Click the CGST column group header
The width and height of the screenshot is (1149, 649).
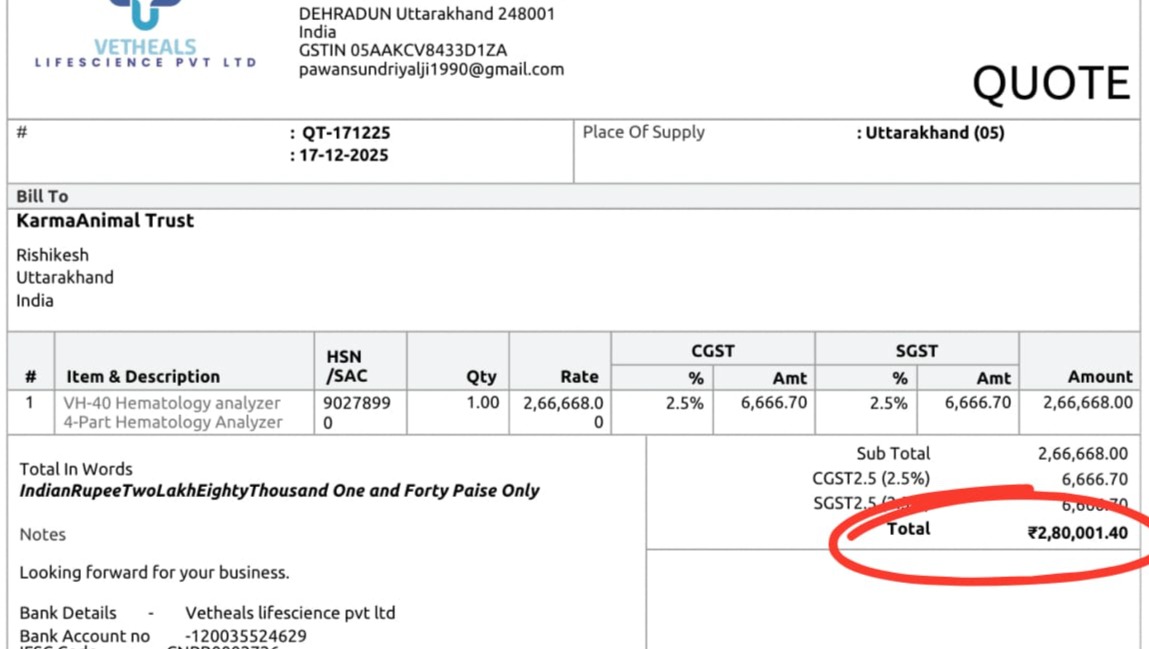tap(712, 351)
